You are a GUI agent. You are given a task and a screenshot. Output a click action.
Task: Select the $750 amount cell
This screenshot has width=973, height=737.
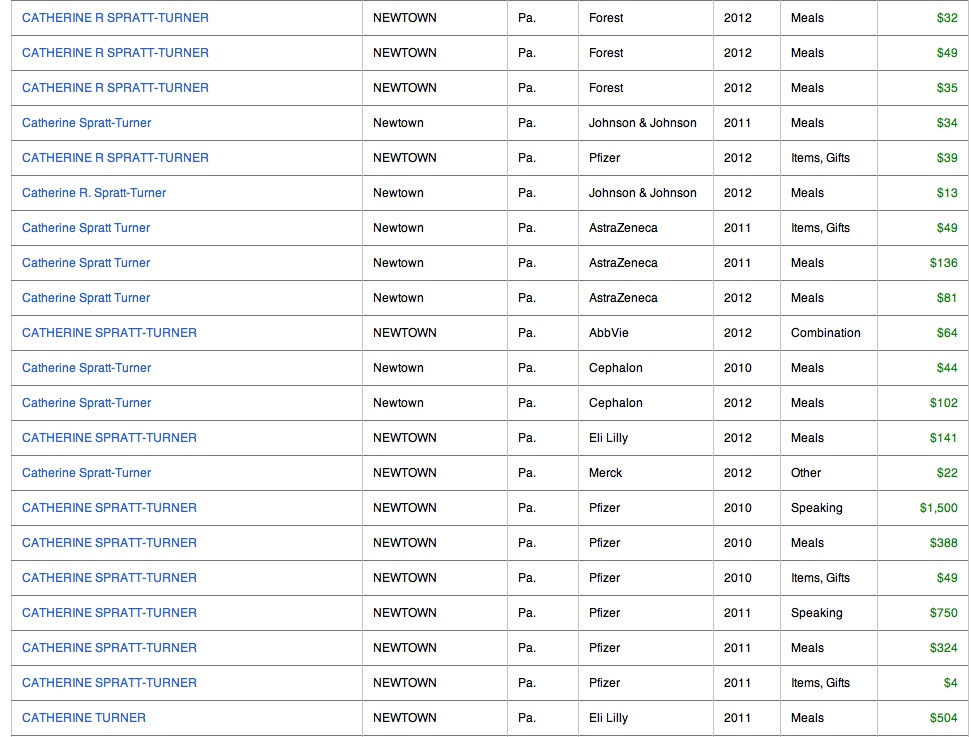[x=922, y=612]
